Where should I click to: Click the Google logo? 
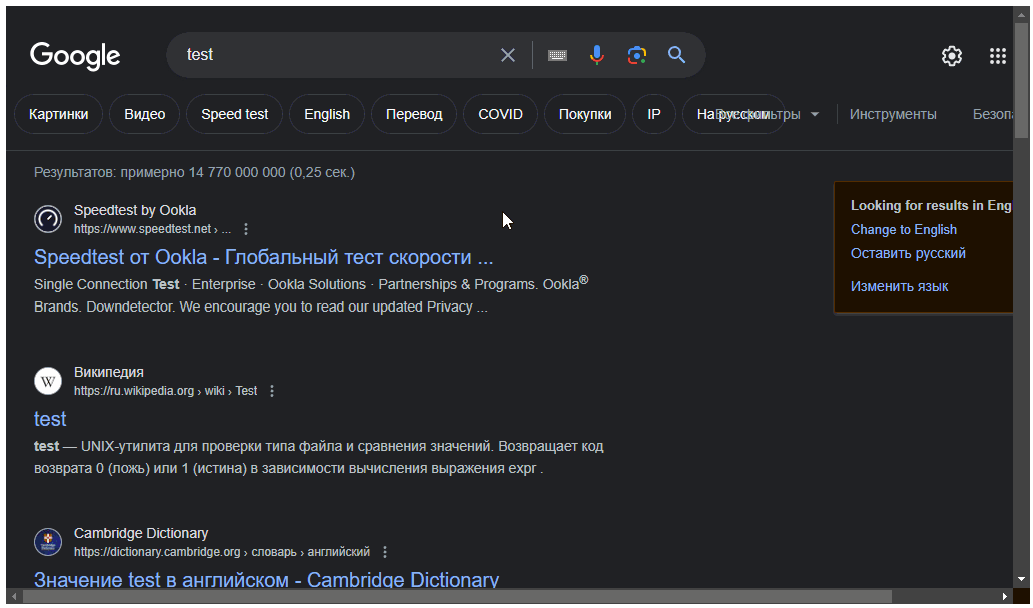click(75, 56)
